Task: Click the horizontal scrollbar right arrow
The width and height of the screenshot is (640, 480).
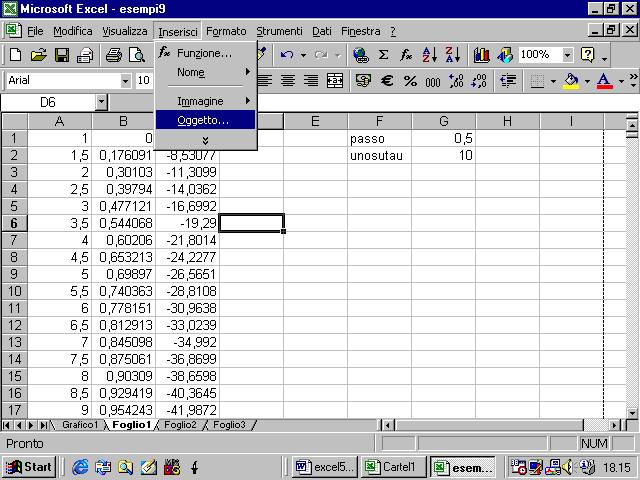Action: point(615,425)
